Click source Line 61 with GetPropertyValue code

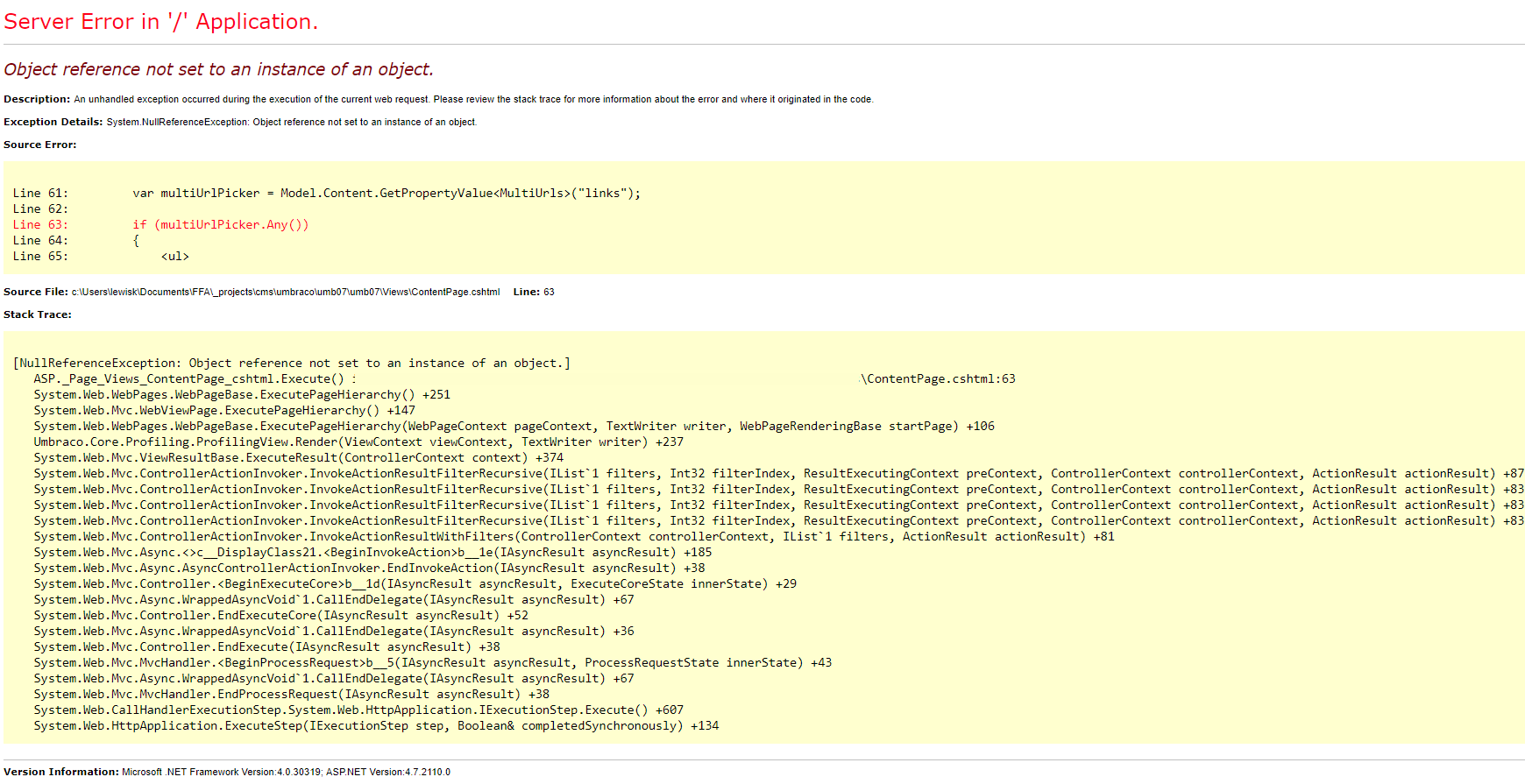[386, 193]
